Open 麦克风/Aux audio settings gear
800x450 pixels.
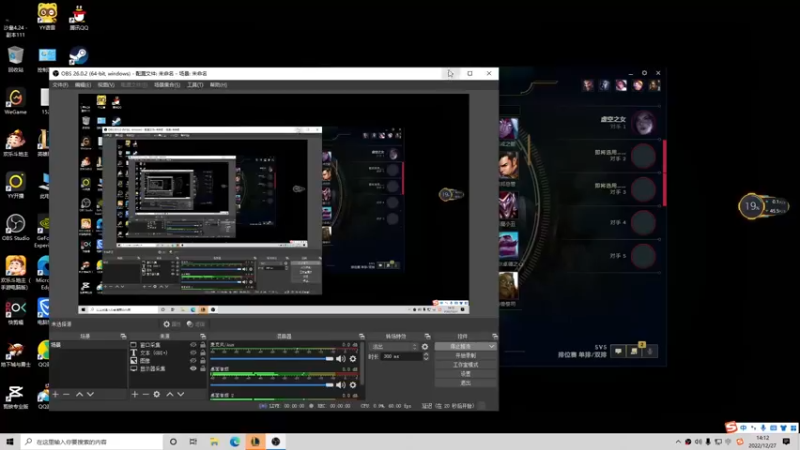click(x=353, y=359)
